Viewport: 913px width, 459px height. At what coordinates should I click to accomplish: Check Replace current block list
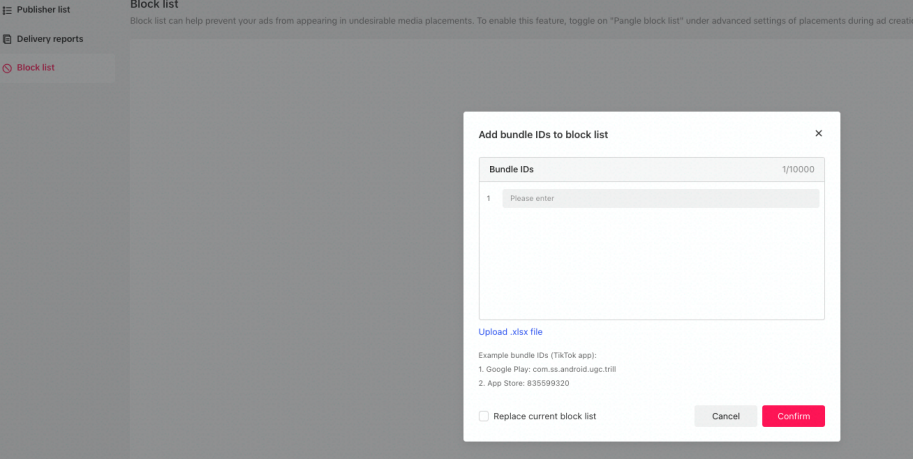pos(484,416)
